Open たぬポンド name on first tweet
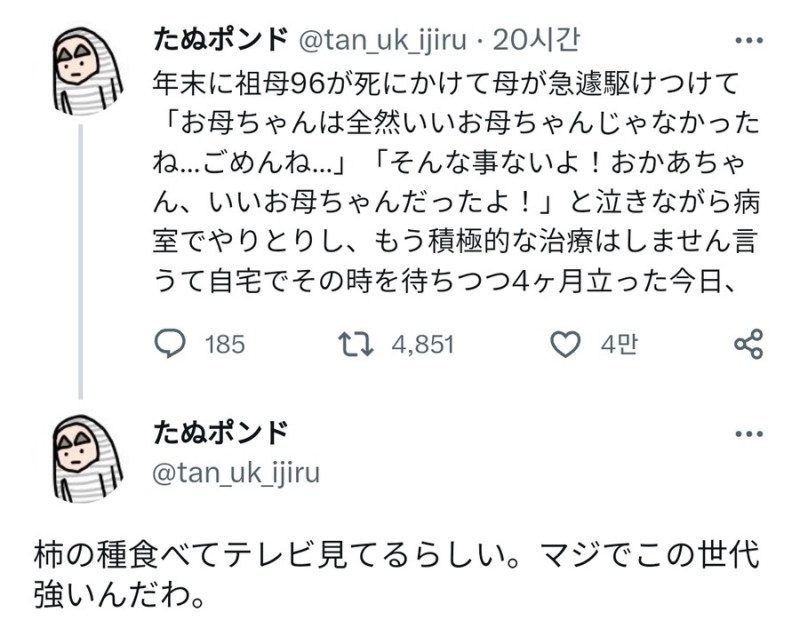Image resolution: width=800 pixels, height=620 pixels. pos(220,40)
